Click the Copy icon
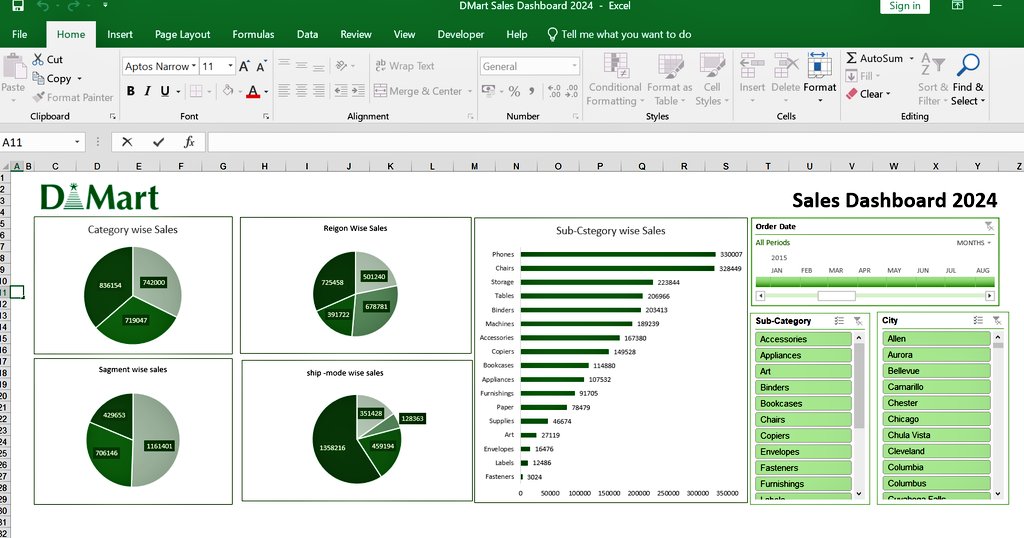Image resolution: width=1024 pixels, height=538 pixels. pos(38,78)
